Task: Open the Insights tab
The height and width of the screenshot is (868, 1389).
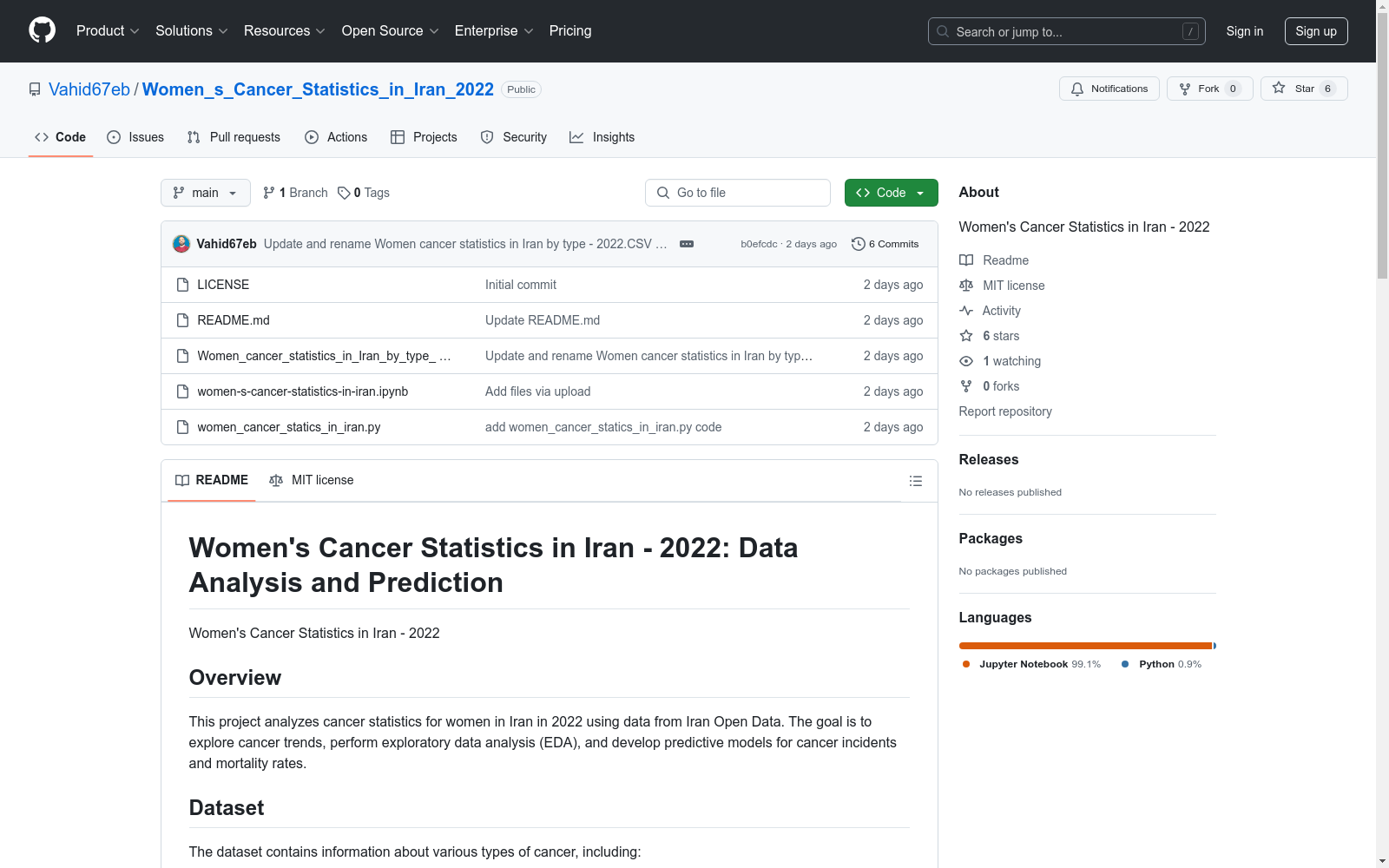Action: (602, 137)
